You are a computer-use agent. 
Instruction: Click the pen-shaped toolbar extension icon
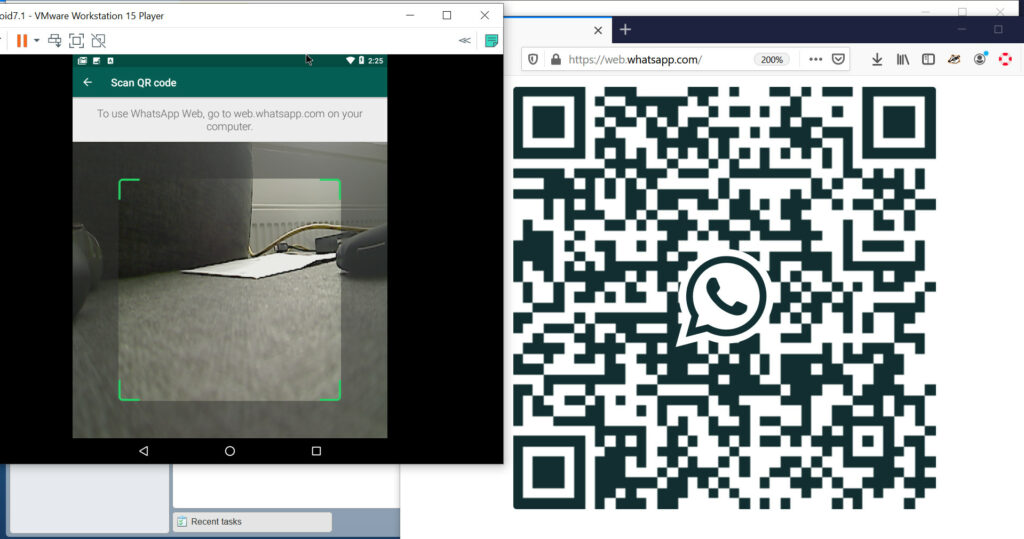click(954, 59)
